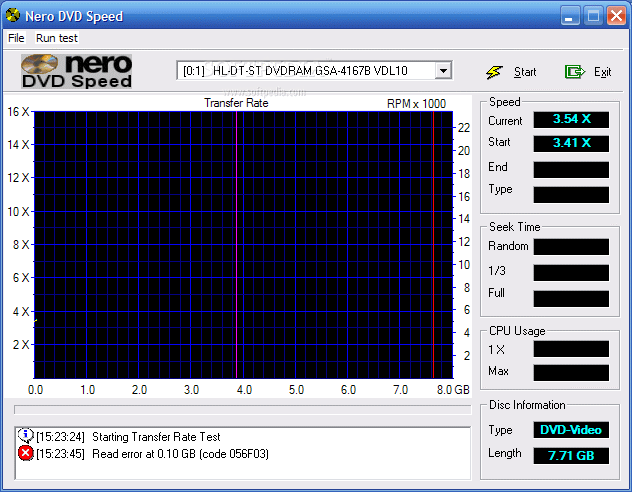Click the test progress bar
Viewport: 632px width, 492px height.
pyautogui.click(x=242, y=410)
